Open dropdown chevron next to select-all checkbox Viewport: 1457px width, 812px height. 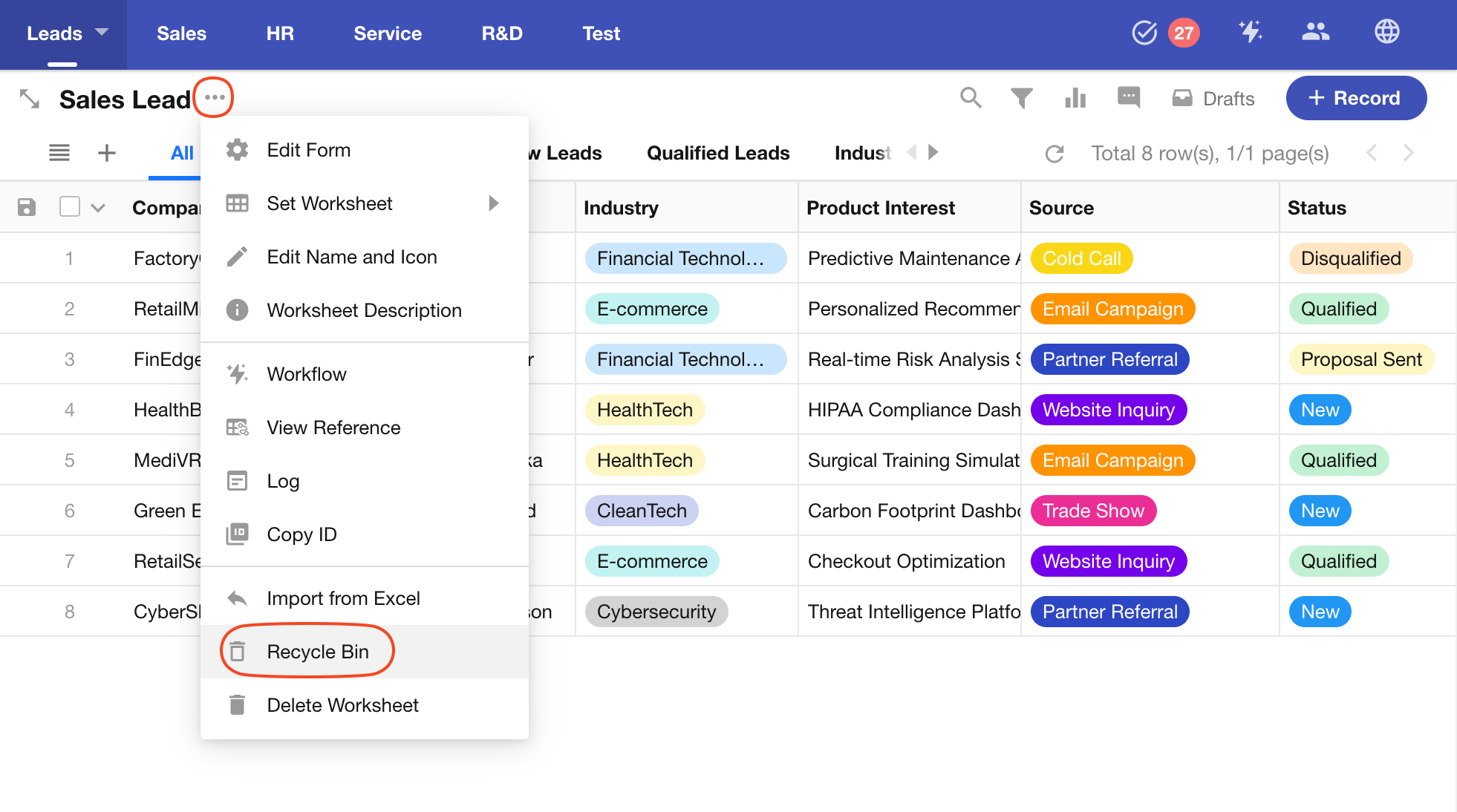(x=98, y=208)
